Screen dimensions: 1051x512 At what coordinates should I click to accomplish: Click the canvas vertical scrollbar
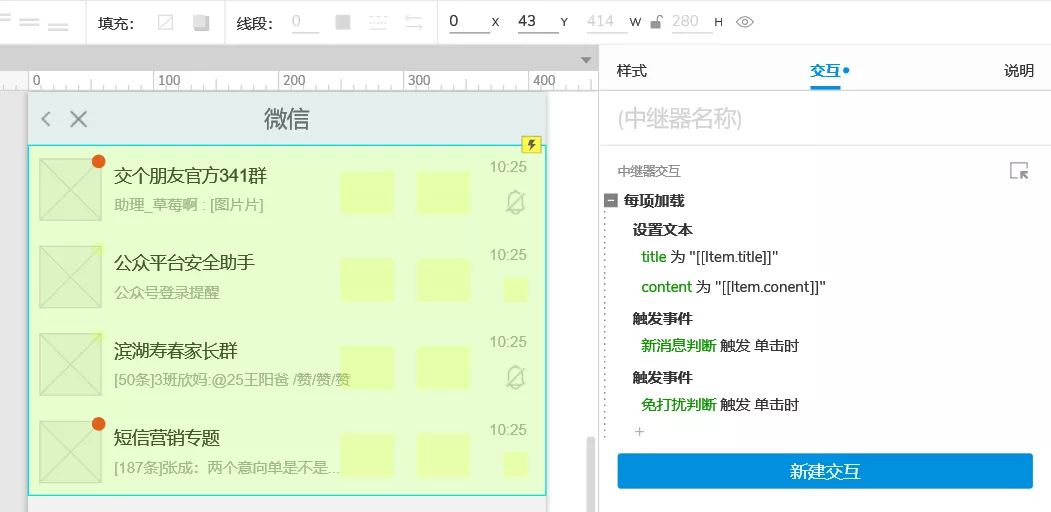click(x=591, y=474)
